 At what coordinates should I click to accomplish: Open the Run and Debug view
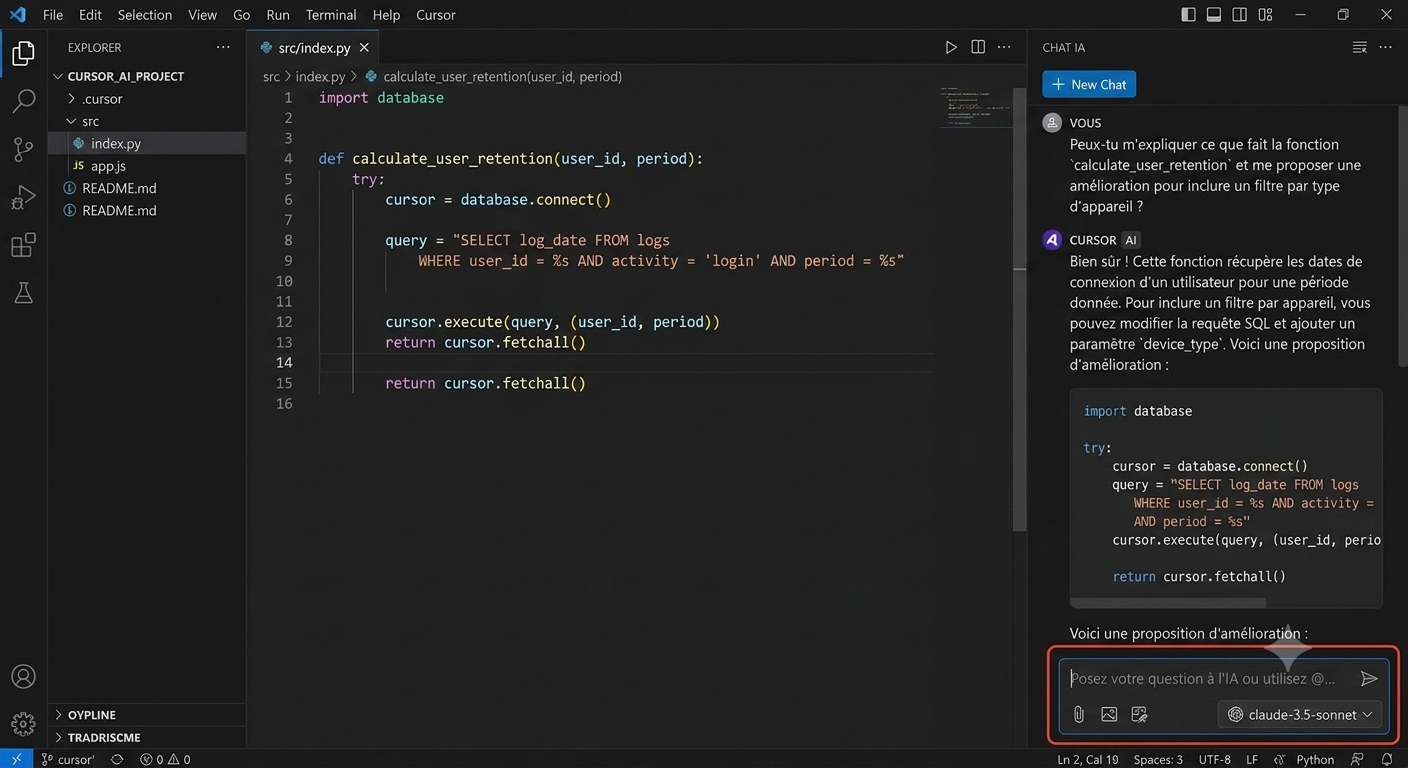pyautogui.click(x=23, y=197)
